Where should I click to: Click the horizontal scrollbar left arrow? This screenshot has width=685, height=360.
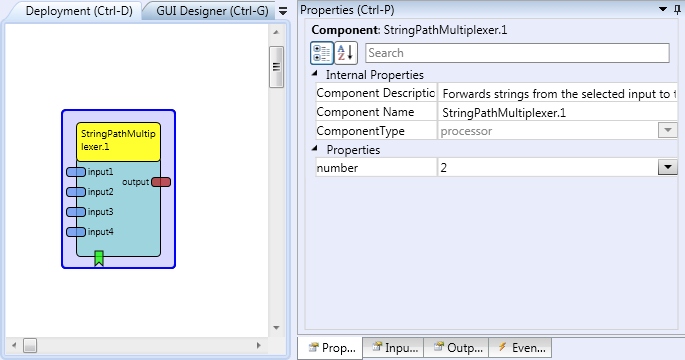[x=14, y=345]
